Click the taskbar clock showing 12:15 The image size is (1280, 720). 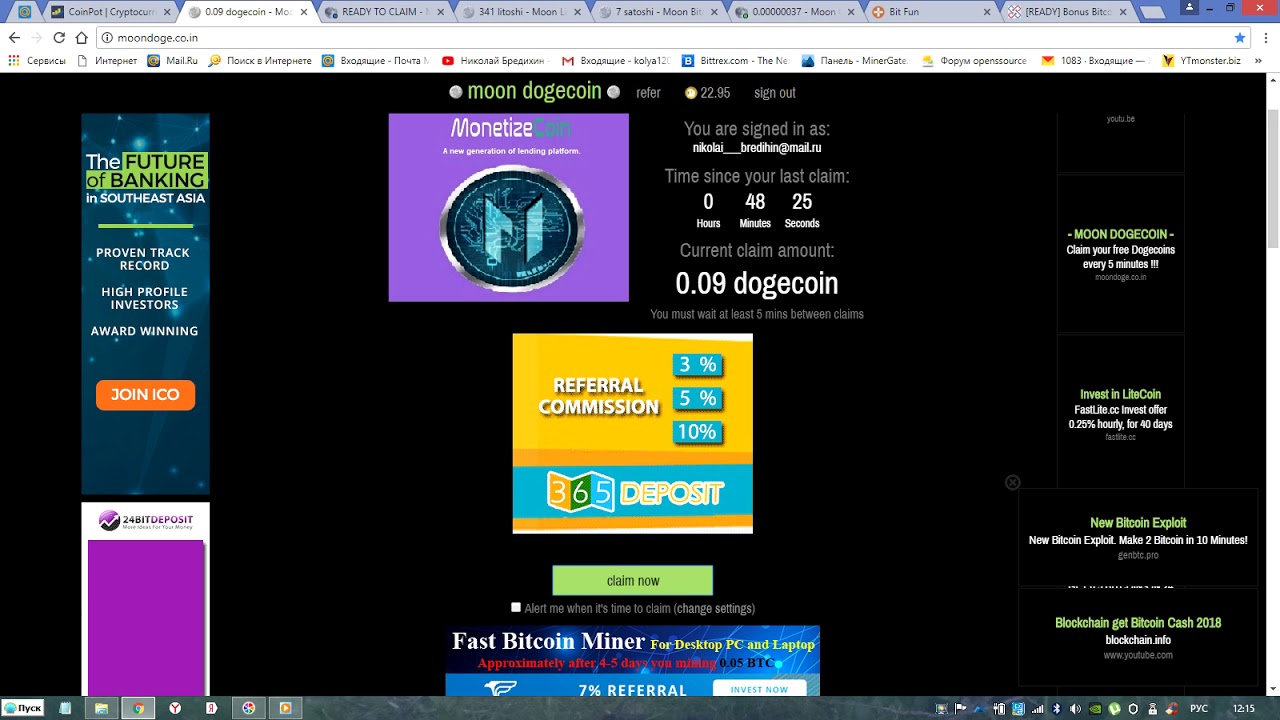[1244, 709]
